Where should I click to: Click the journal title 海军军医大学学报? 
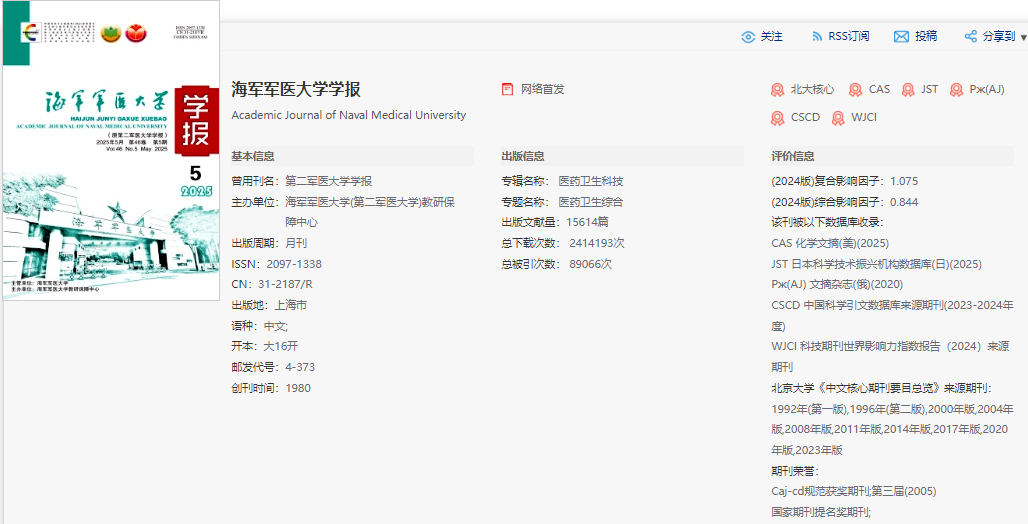click(x=296, y=89)
